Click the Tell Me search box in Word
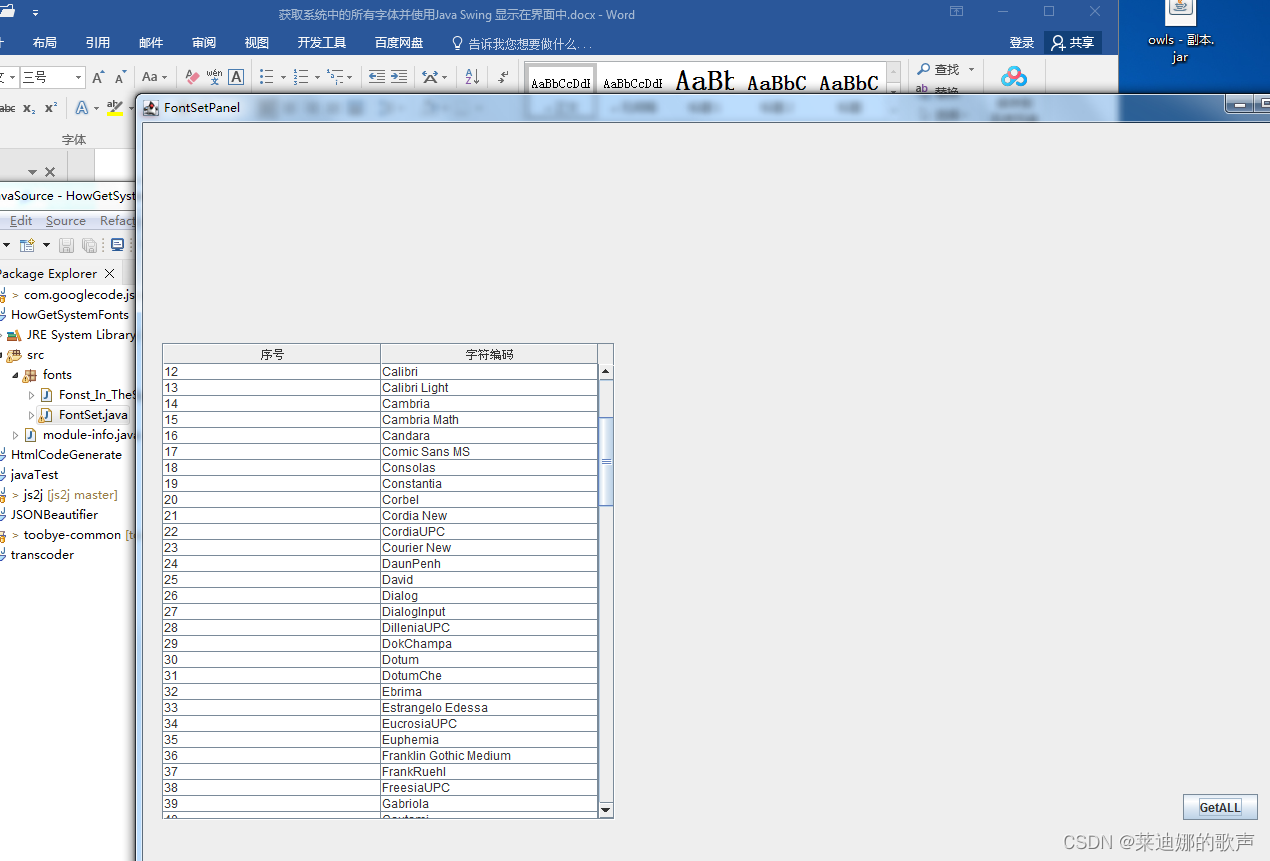The height and width of the screenshot is (861, 1270). 522,44
